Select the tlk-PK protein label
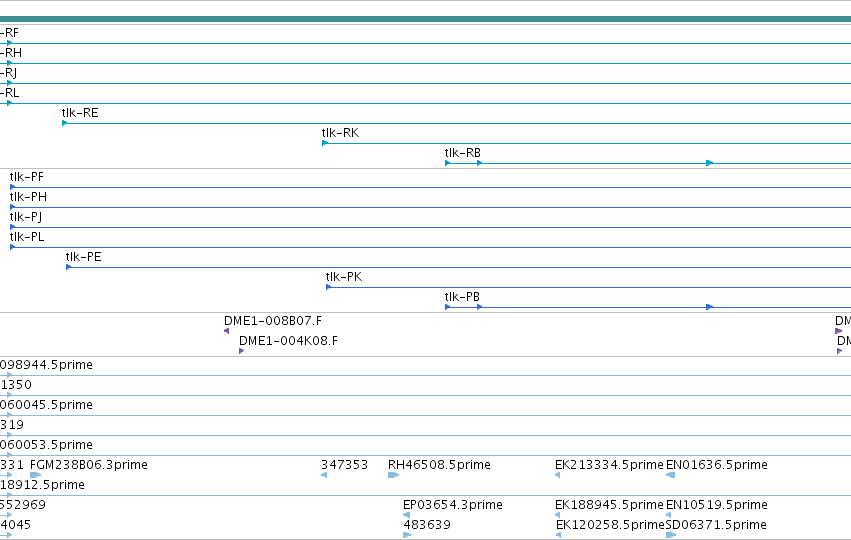Image resolution: width=851 pixels, height=540 pixels. (x=344, y=277)
